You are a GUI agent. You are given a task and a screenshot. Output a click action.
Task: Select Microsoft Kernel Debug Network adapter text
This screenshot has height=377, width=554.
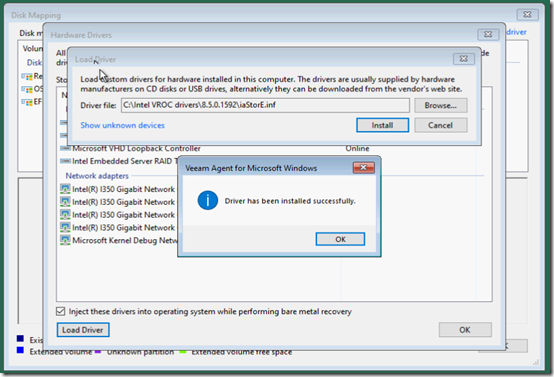[x=125, y=241]
